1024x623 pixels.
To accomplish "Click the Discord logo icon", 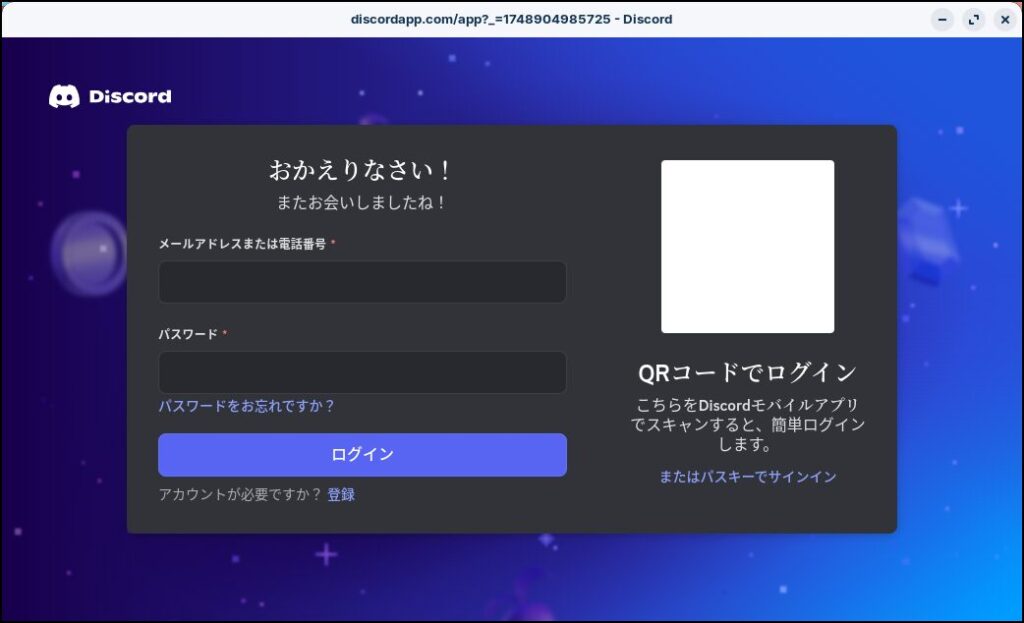I will click(x=64, y=96).
